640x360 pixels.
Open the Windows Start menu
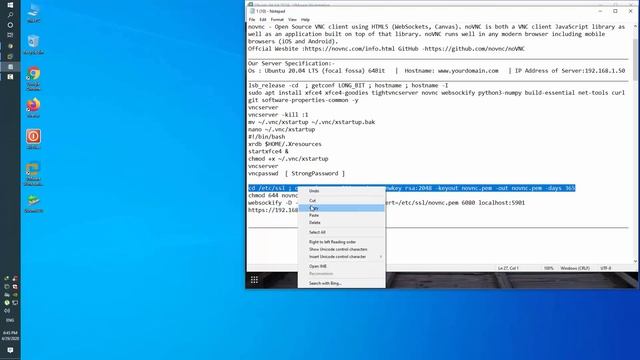click(10, 5)
